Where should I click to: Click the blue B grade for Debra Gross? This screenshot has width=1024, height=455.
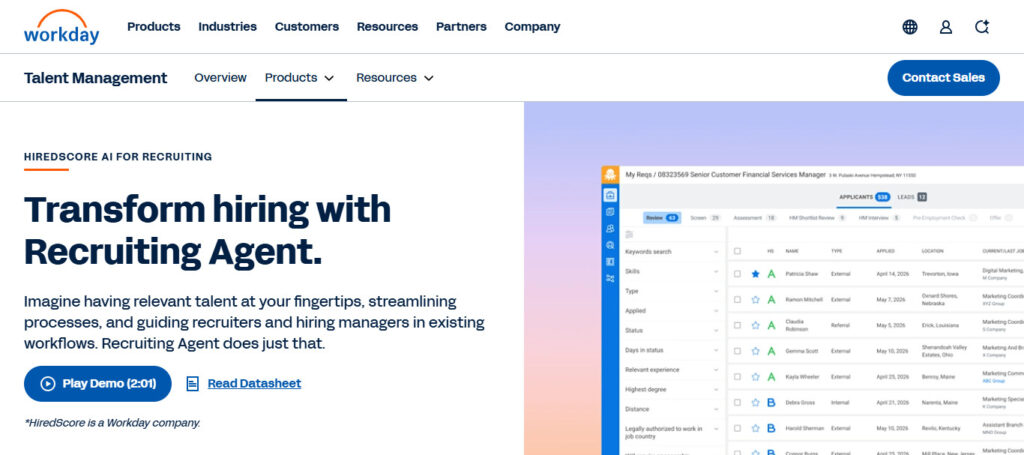pos(771,403)
